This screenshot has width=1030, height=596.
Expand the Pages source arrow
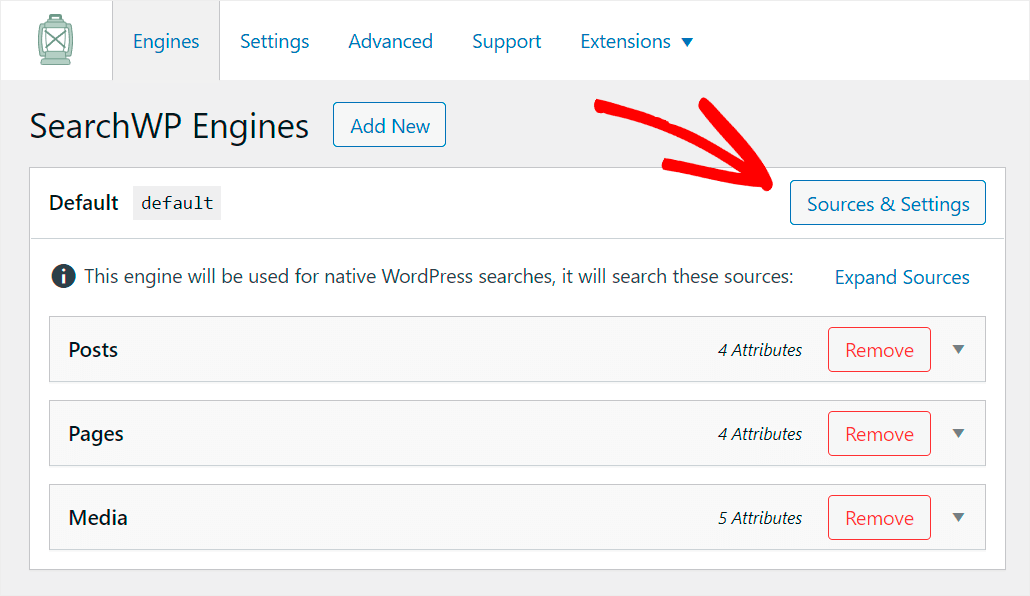958,434
